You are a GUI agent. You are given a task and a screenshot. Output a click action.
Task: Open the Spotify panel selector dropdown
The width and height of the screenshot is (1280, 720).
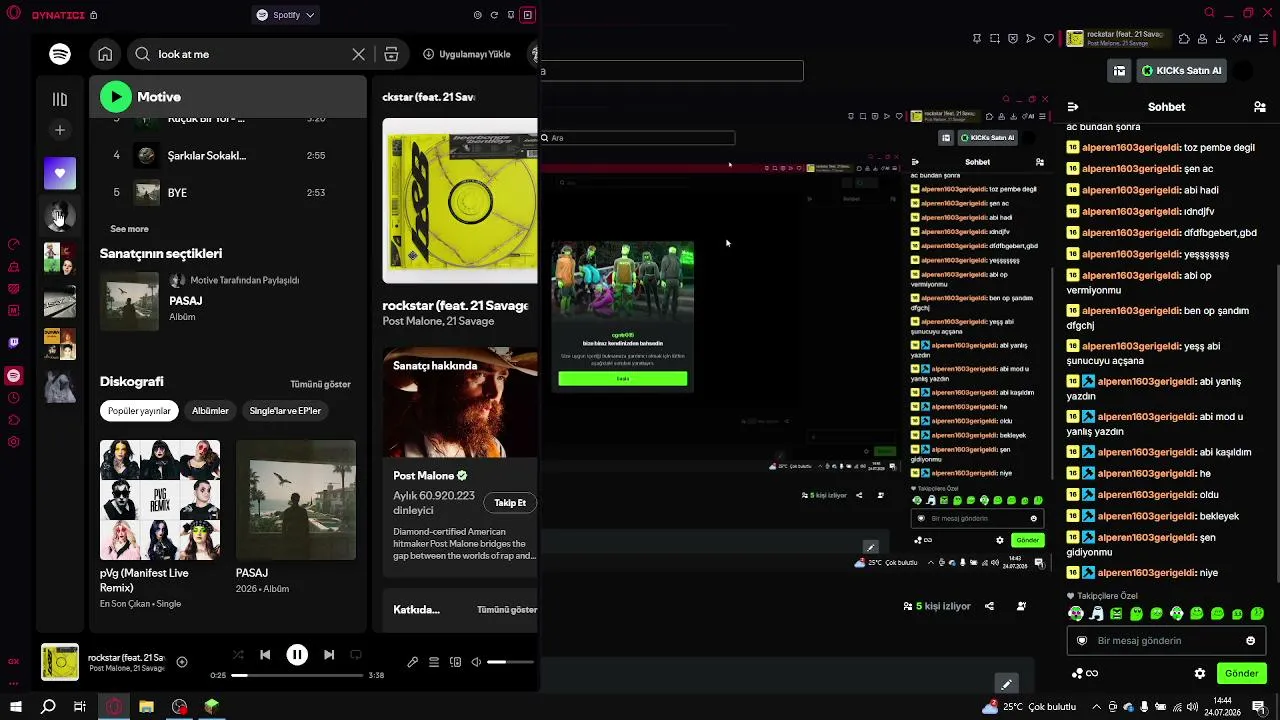(286, 15)
